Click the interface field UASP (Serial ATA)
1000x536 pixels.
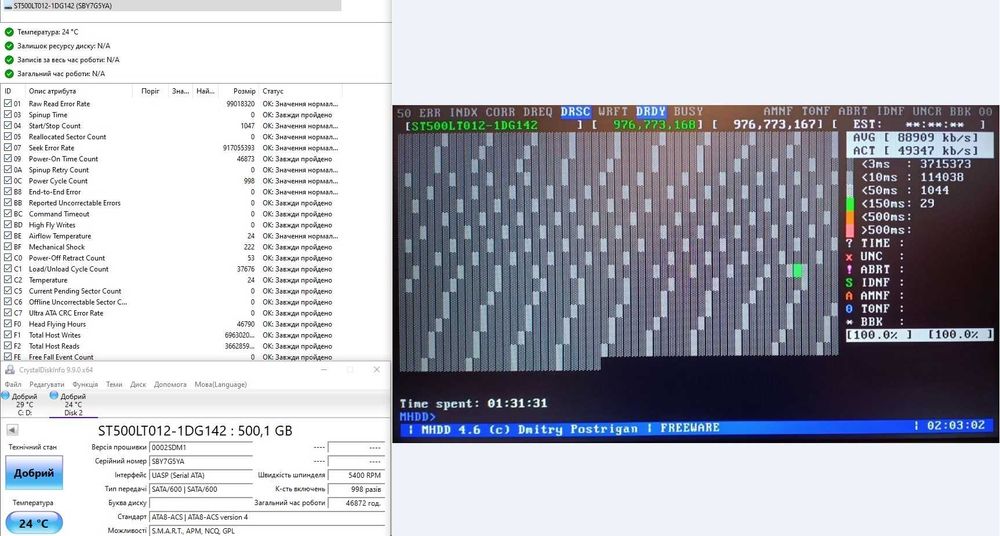[x=200, y=475]
